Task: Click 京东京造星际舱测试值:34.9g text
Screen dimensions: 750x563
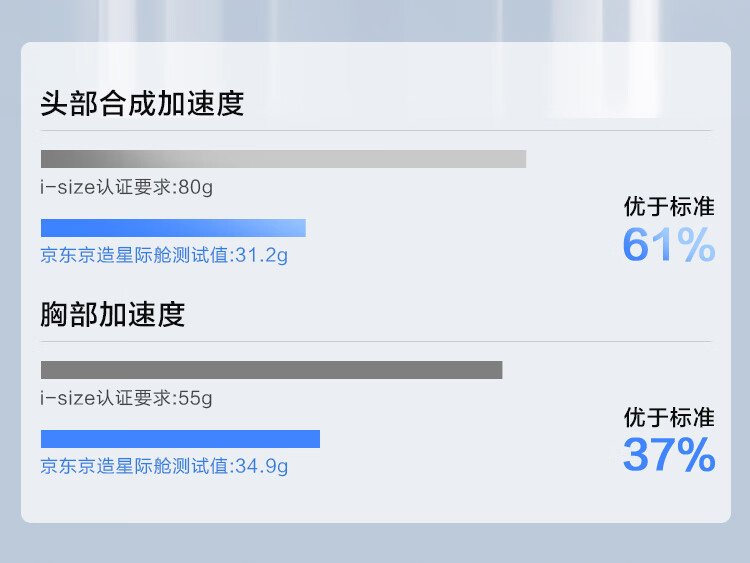Action: 164,466
